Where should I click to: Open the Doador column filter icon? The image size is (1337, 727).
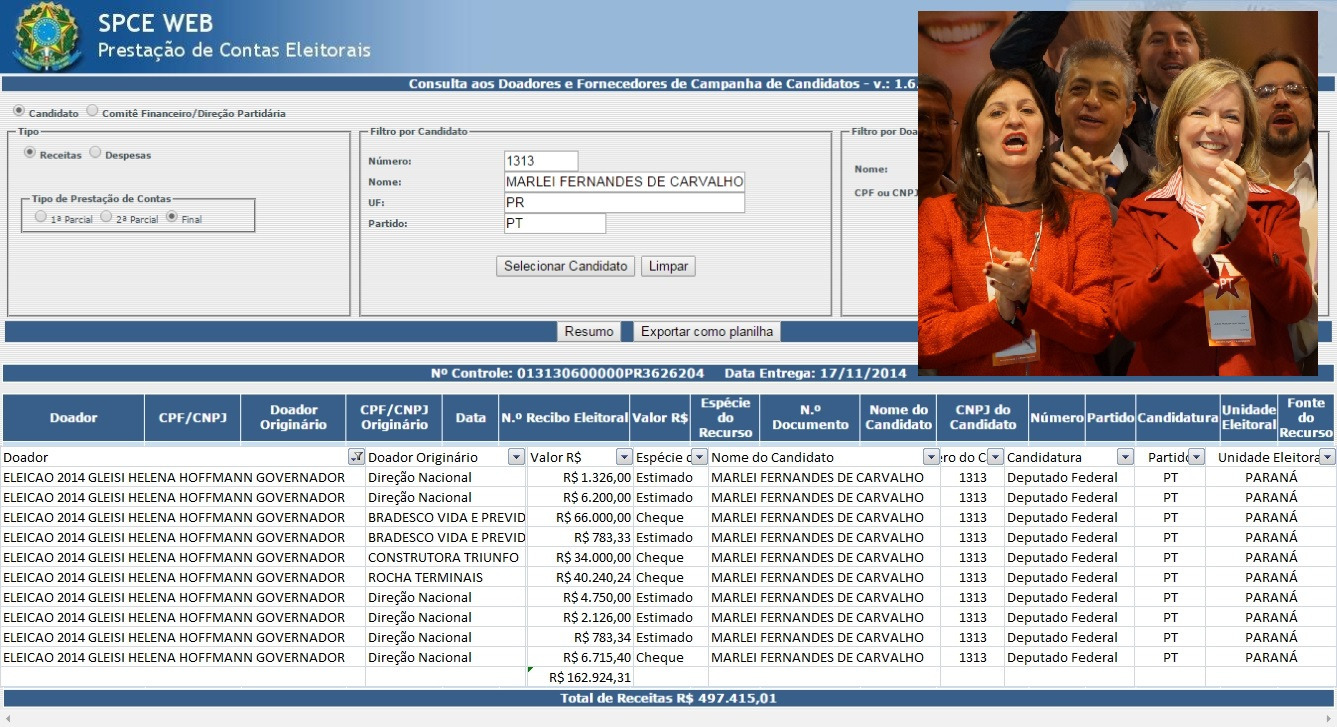pos(356,457)
